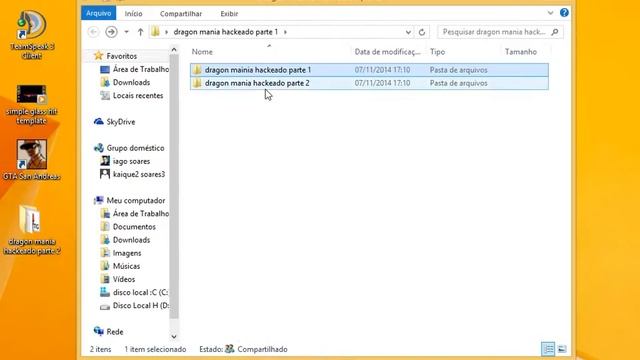Image resolution: width=640 pixels, height=360 pixels.
Task: Select Grupo doméstico
Action: tap(135, 148)
